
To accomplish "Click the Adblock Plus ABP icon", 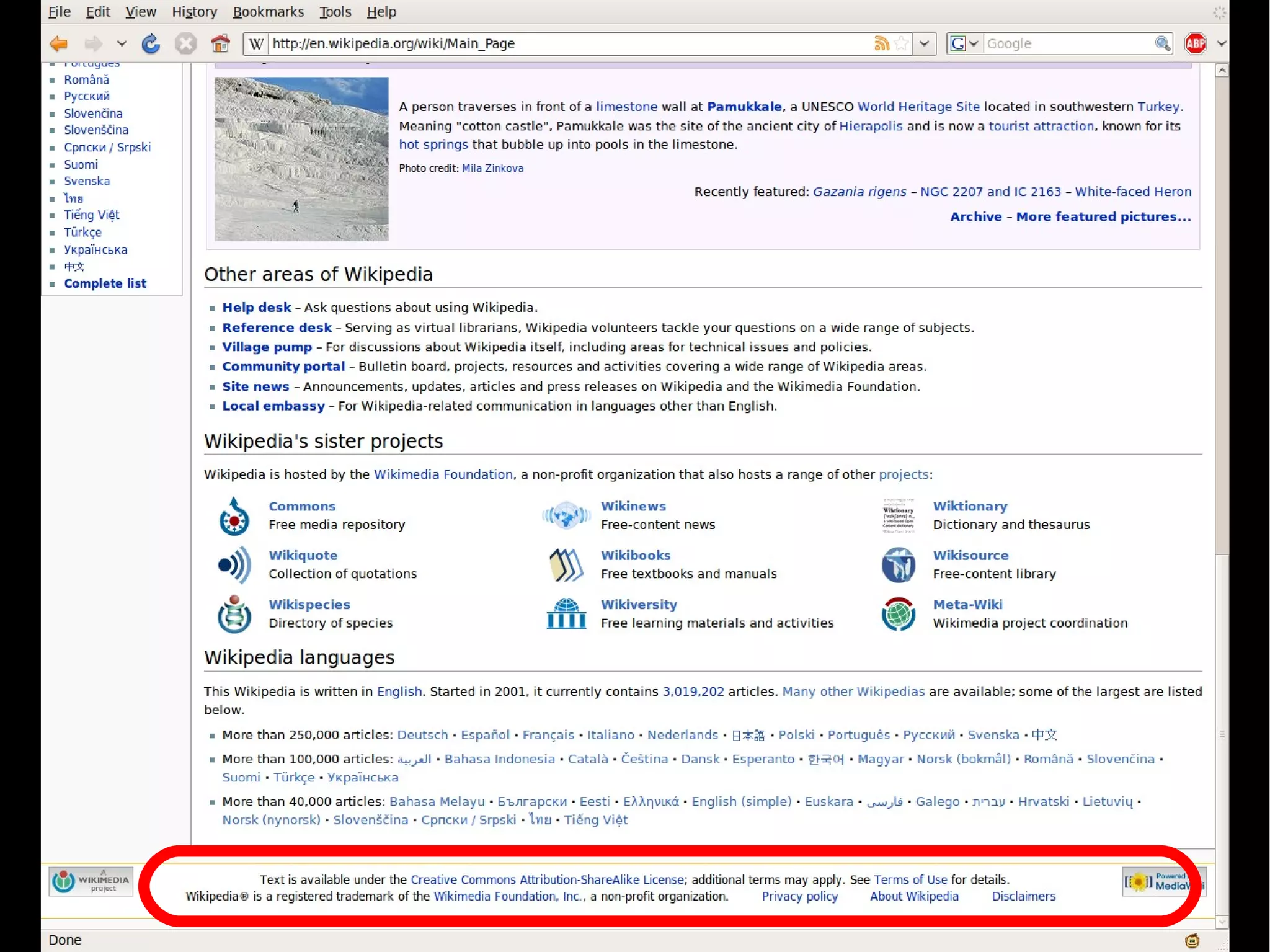I will click(1195, 43).
